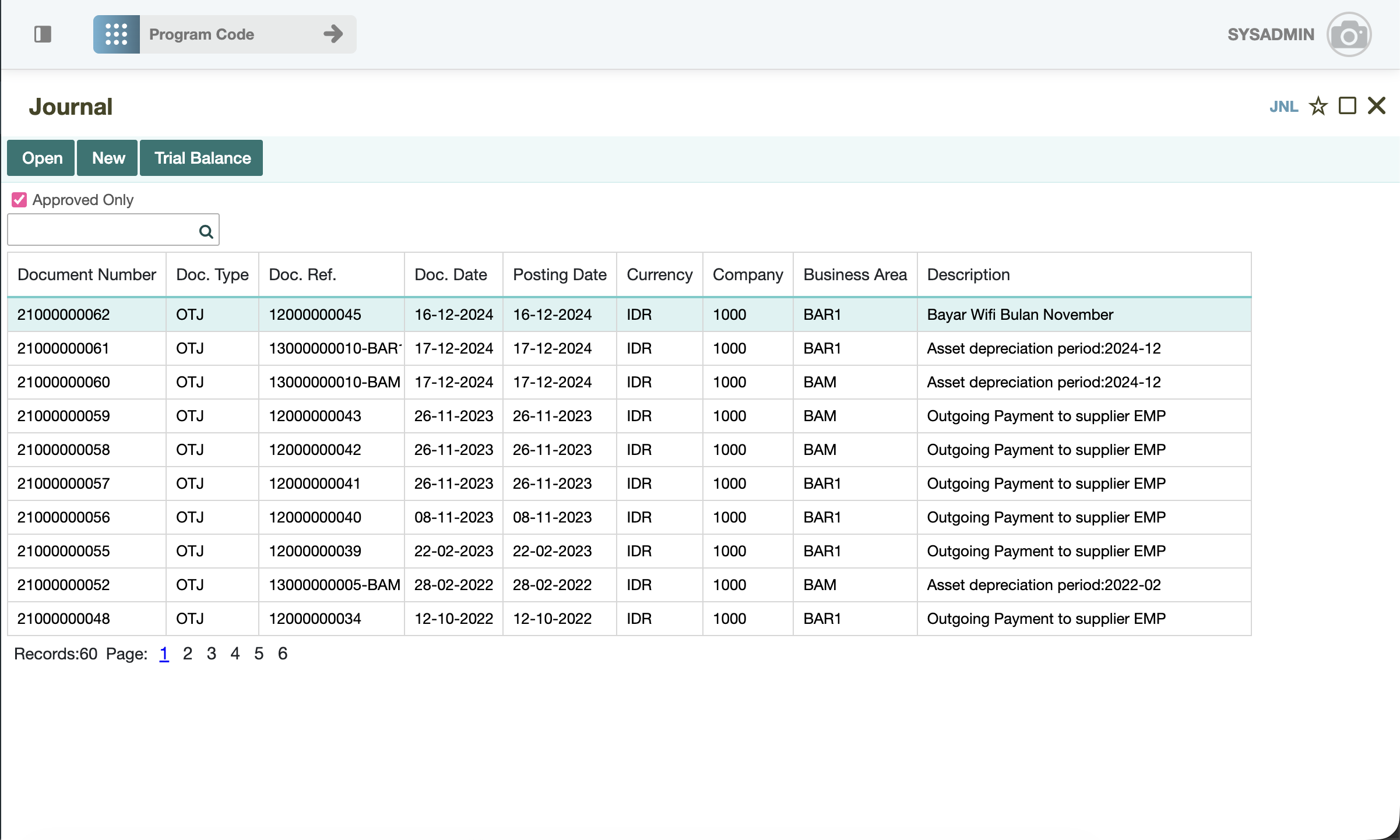This screenshot has width=1400, height=840.
Task: Click the SYSADMIN camera avatar
Action: tap(1349, 35)
